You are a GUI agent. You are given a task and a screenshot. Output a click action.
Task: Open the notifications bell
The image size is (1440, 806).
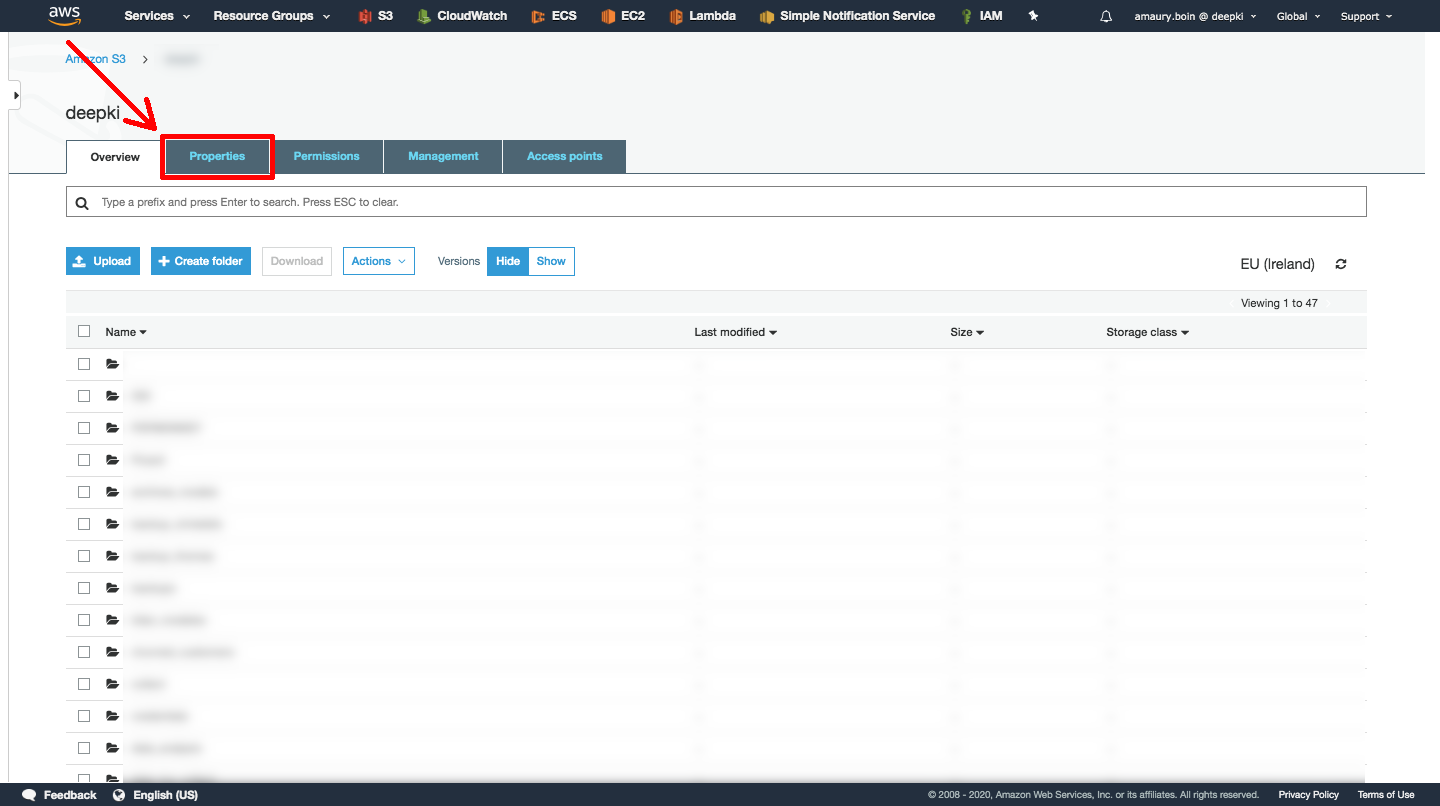[1106, 16]
